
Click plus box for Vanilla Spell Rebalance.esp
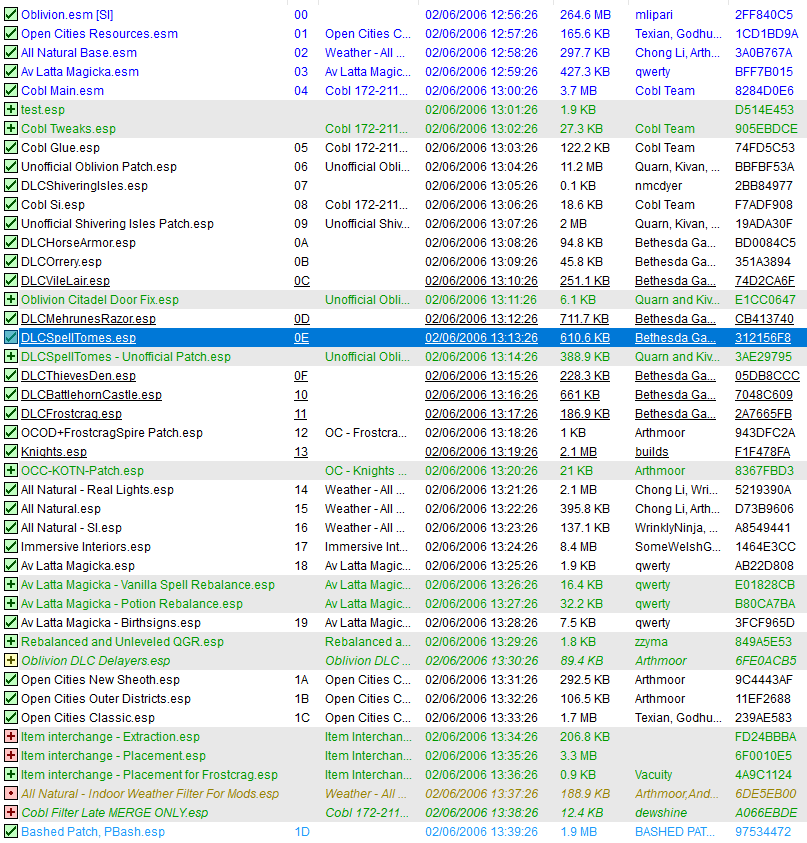(x=11, y=584)
